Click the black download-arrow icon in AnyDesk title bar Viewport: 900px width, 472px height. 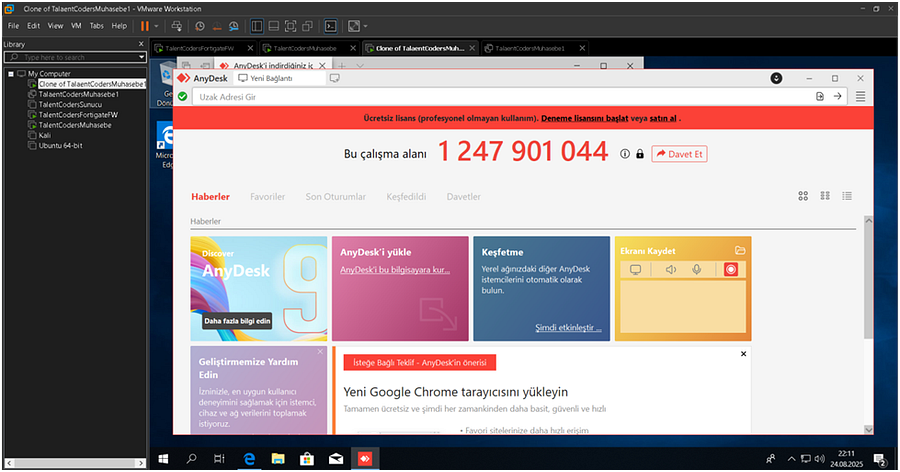[776, 78]
